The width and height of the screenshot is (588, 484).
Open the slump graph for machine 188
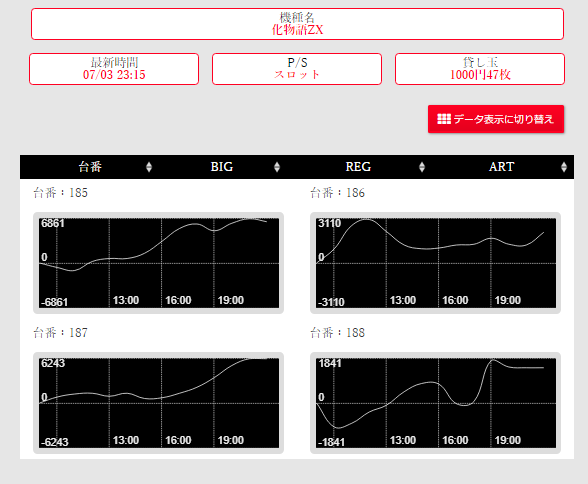click(x=435, y=403)
